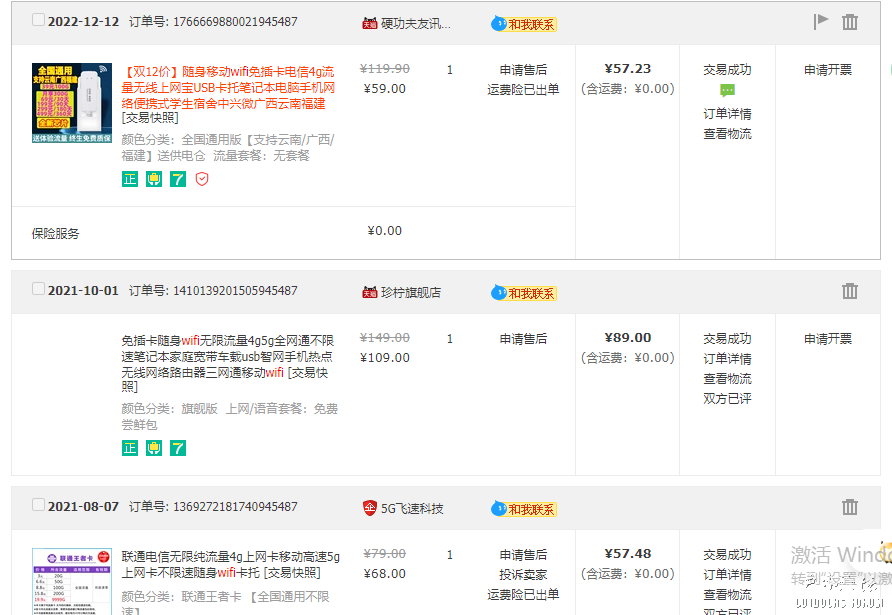Image resolution: width=892 pixels, height=615 pixels.
Task: Select the 2022-12-12 order checkbox
Action: point(39,20)
